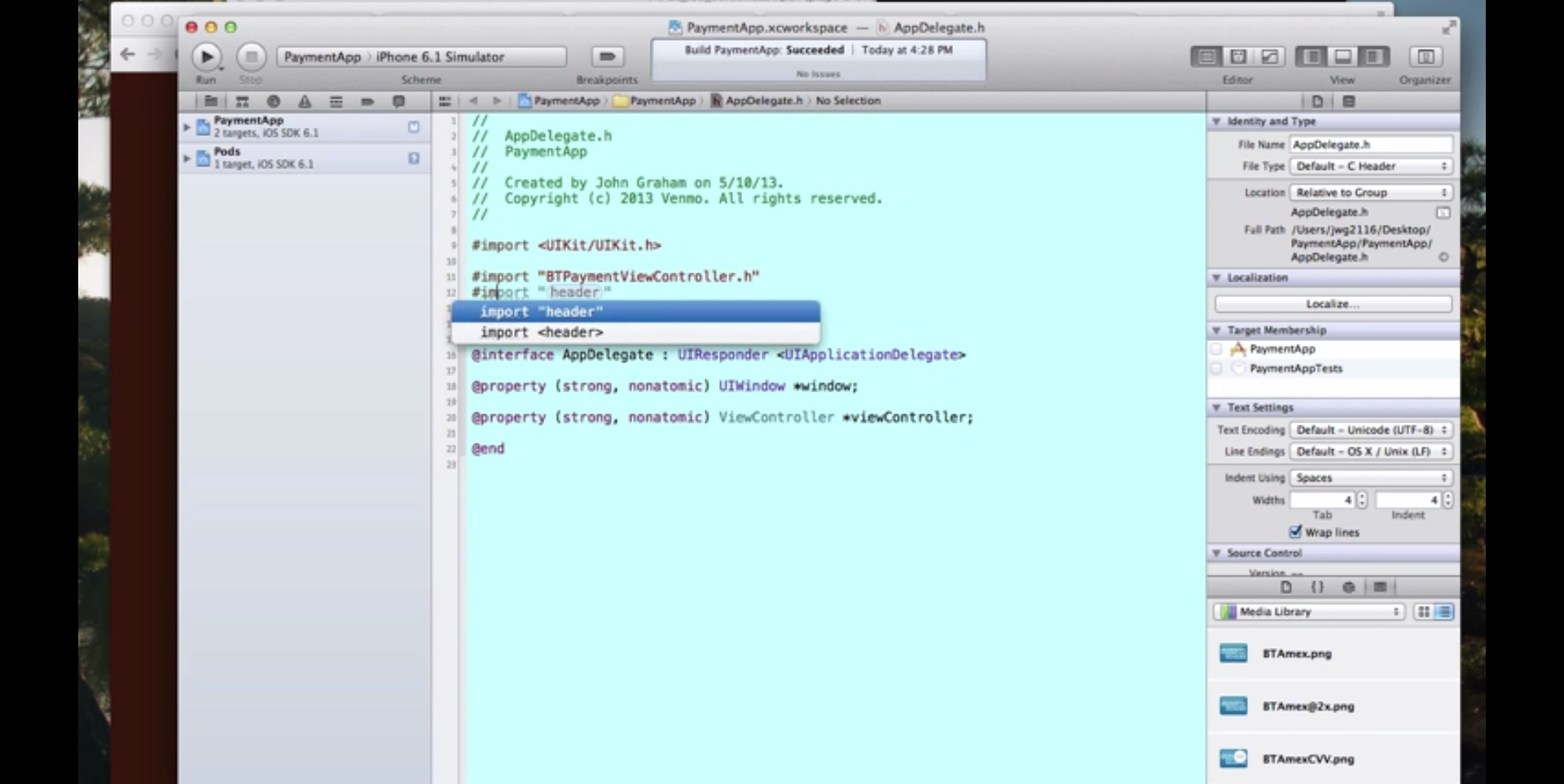
Task: Open the Project navigator
Action: [x=211, y=101]
